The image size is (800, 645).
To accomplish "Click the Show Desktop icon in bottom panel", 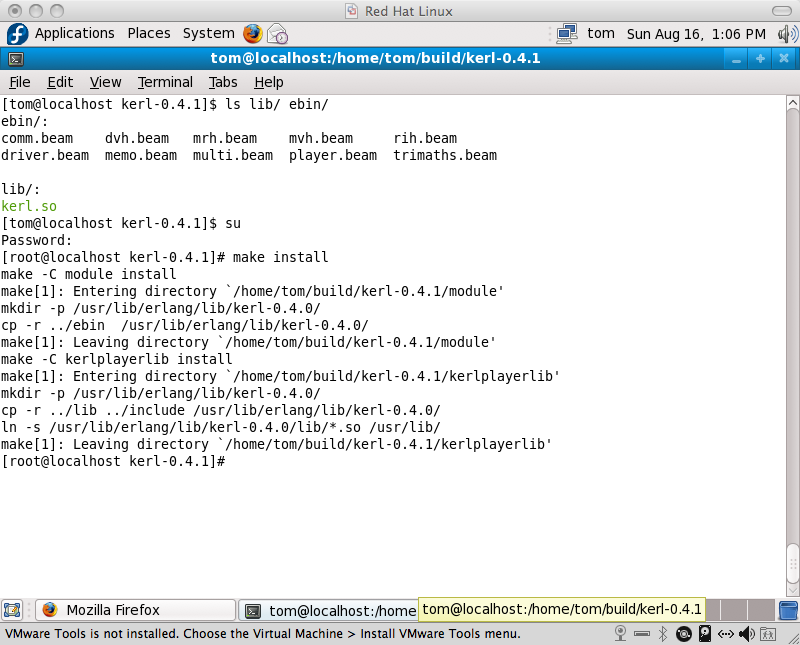I will coord(12,610).
